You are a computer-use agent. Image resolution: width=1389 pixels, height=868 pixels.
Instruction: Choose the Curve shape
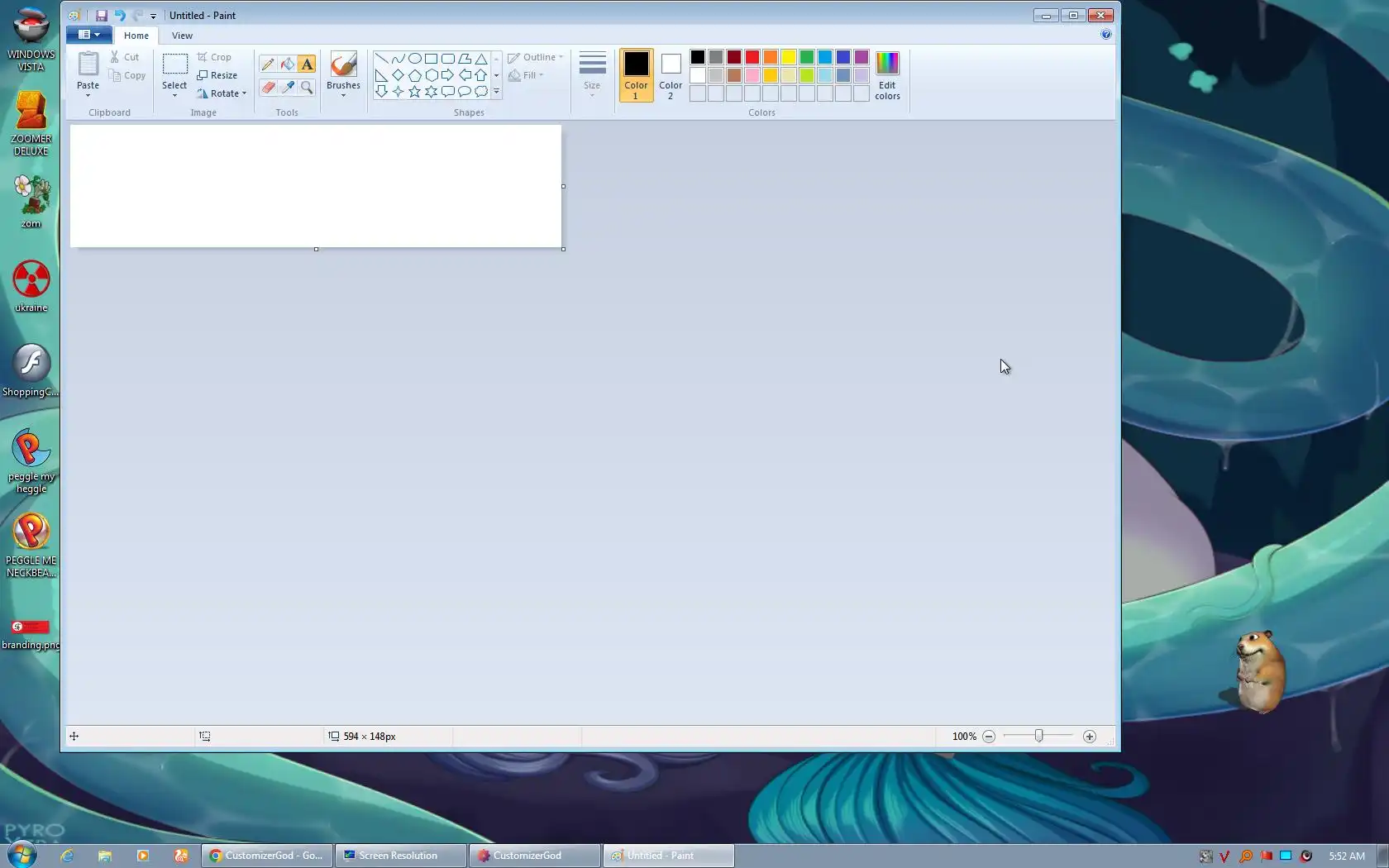398,59
